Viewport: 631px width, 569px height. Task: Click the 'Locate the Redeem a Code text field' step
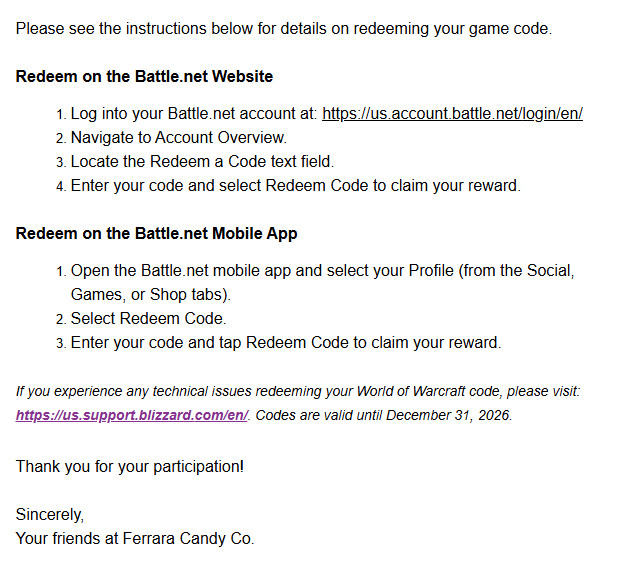(x=202, y=161)
